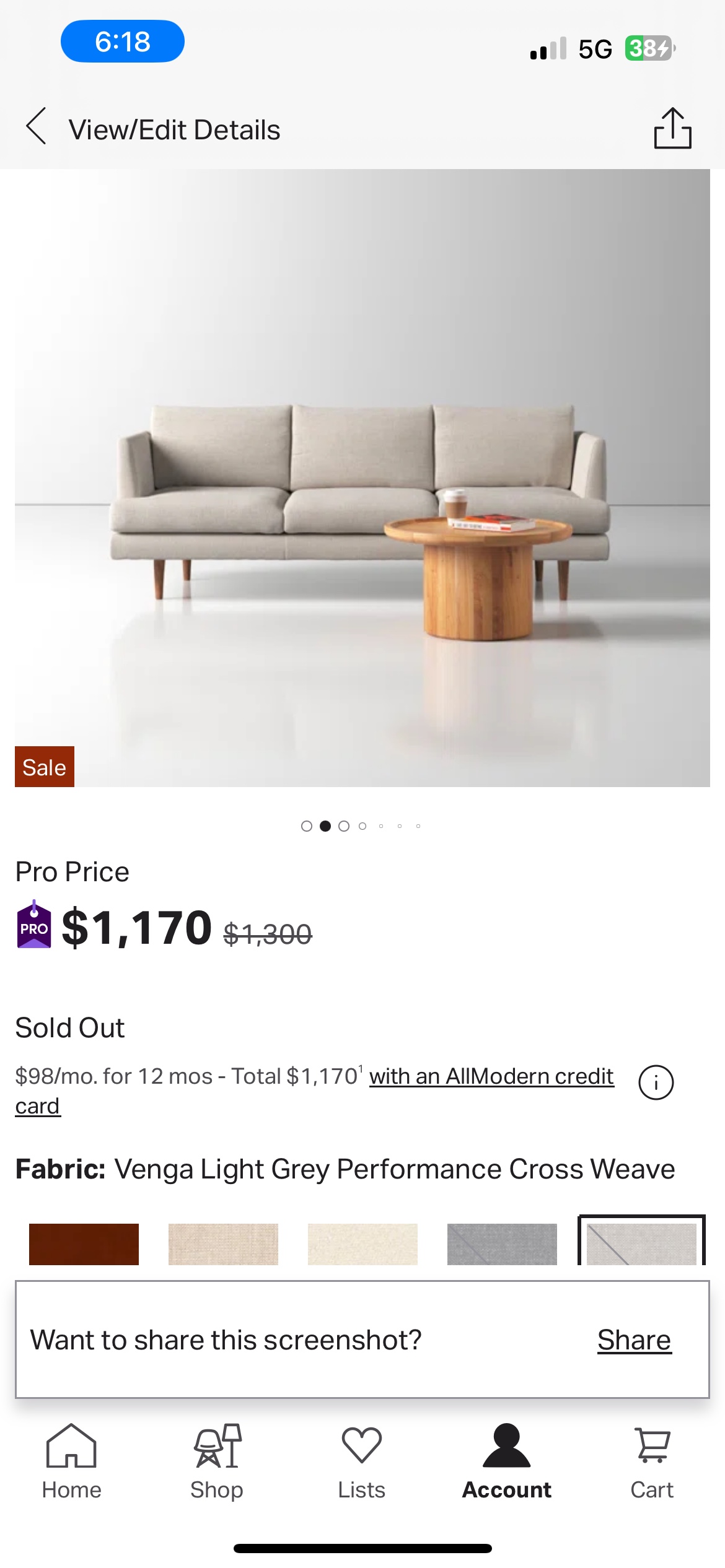
Task: Tap the Sale badge on image
Action: coord(45,767)
